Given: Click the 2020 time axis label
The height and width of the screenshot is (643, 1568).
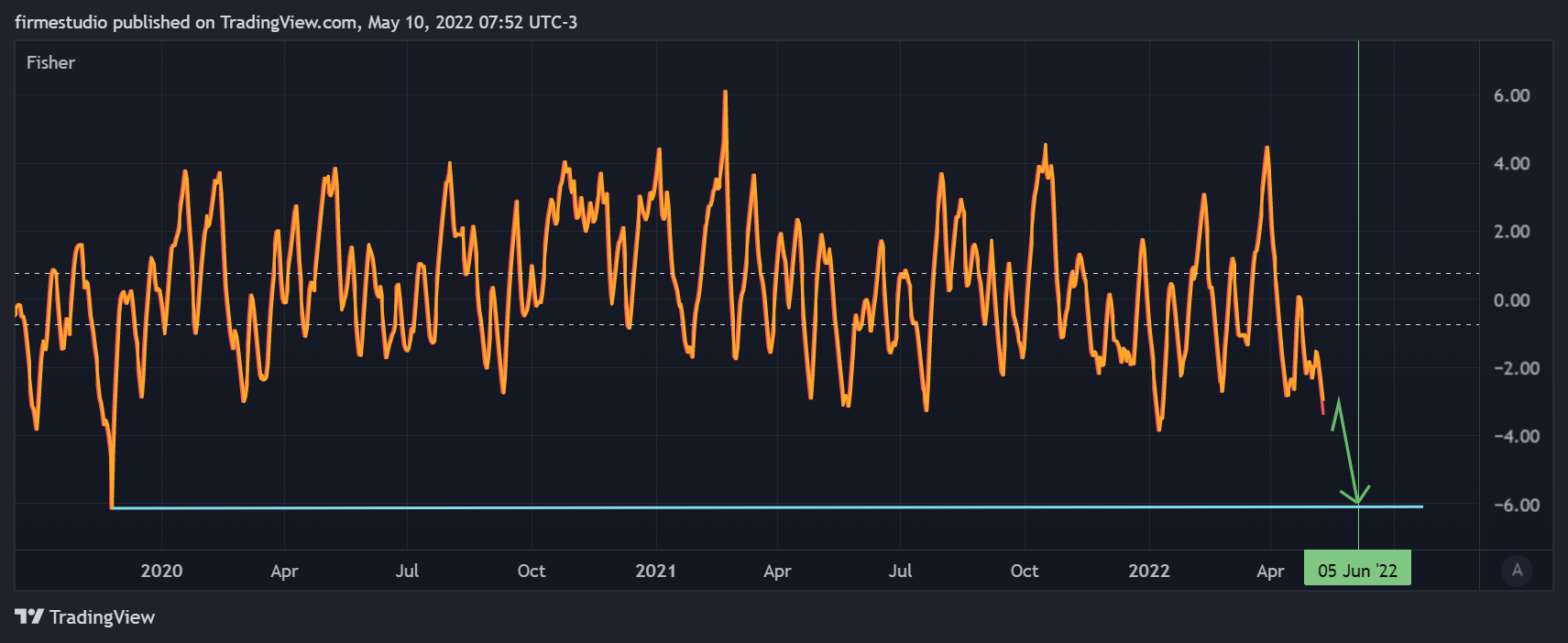Looking at the screenshot, I should click(161, 571).
